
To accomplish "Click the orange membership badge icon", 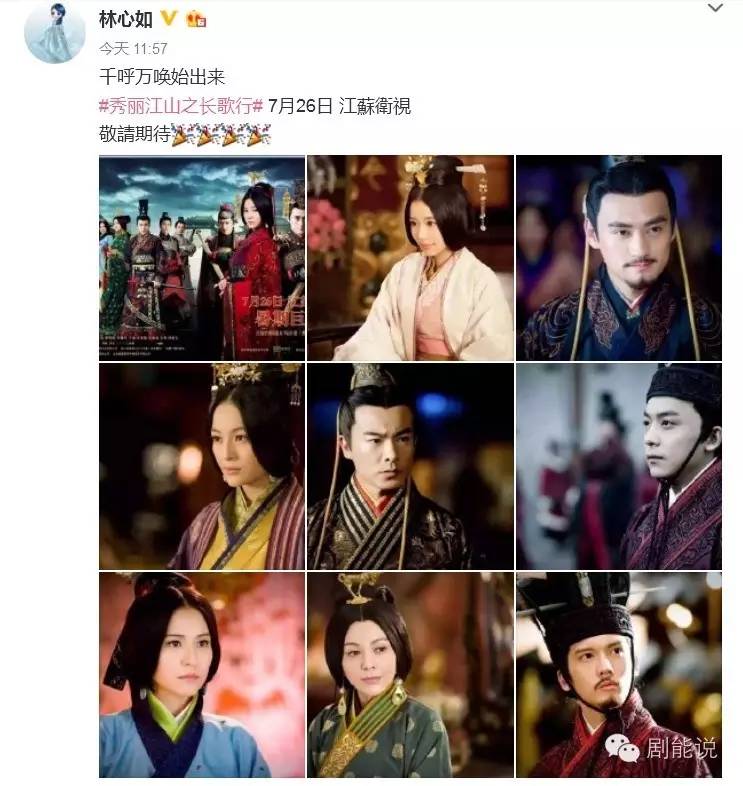I will [196, 20].
